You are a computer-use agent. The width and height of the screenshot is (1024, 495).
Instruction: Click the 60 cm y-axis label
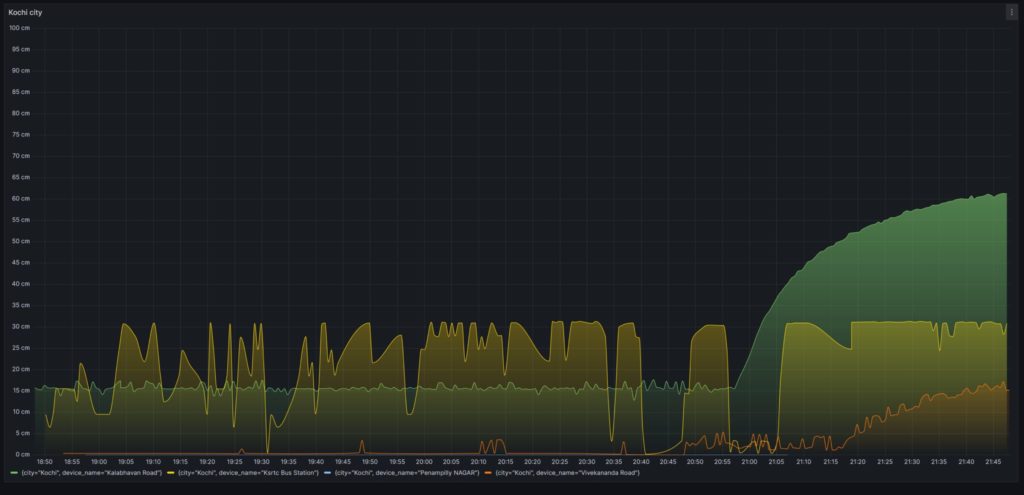(x=20, y=198)
